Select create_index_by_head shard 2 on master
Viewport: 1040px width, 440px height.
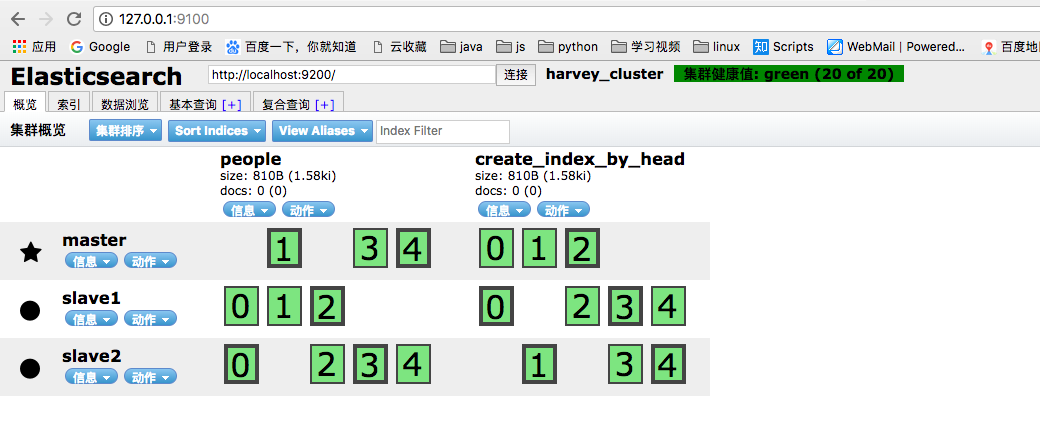pyautogui.click(x=582, y=248)
